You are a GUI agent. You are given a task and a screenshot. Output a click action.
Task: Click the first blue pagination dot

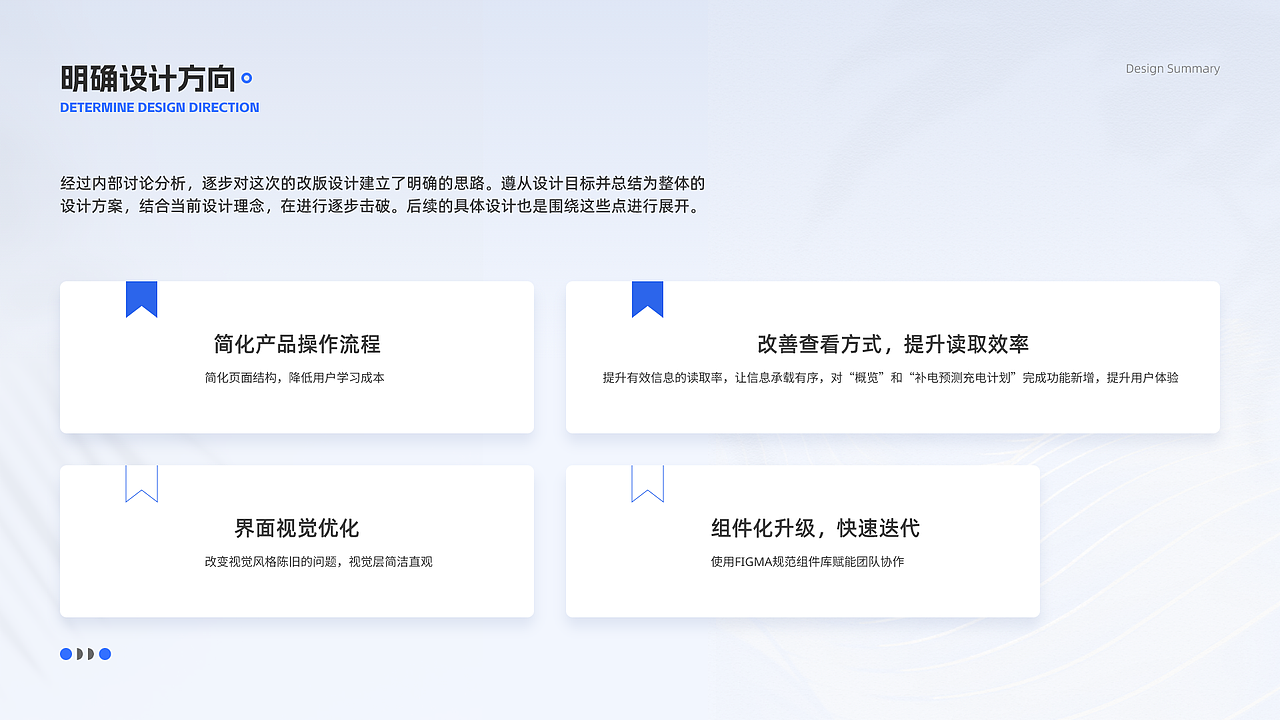coord(64,654)
